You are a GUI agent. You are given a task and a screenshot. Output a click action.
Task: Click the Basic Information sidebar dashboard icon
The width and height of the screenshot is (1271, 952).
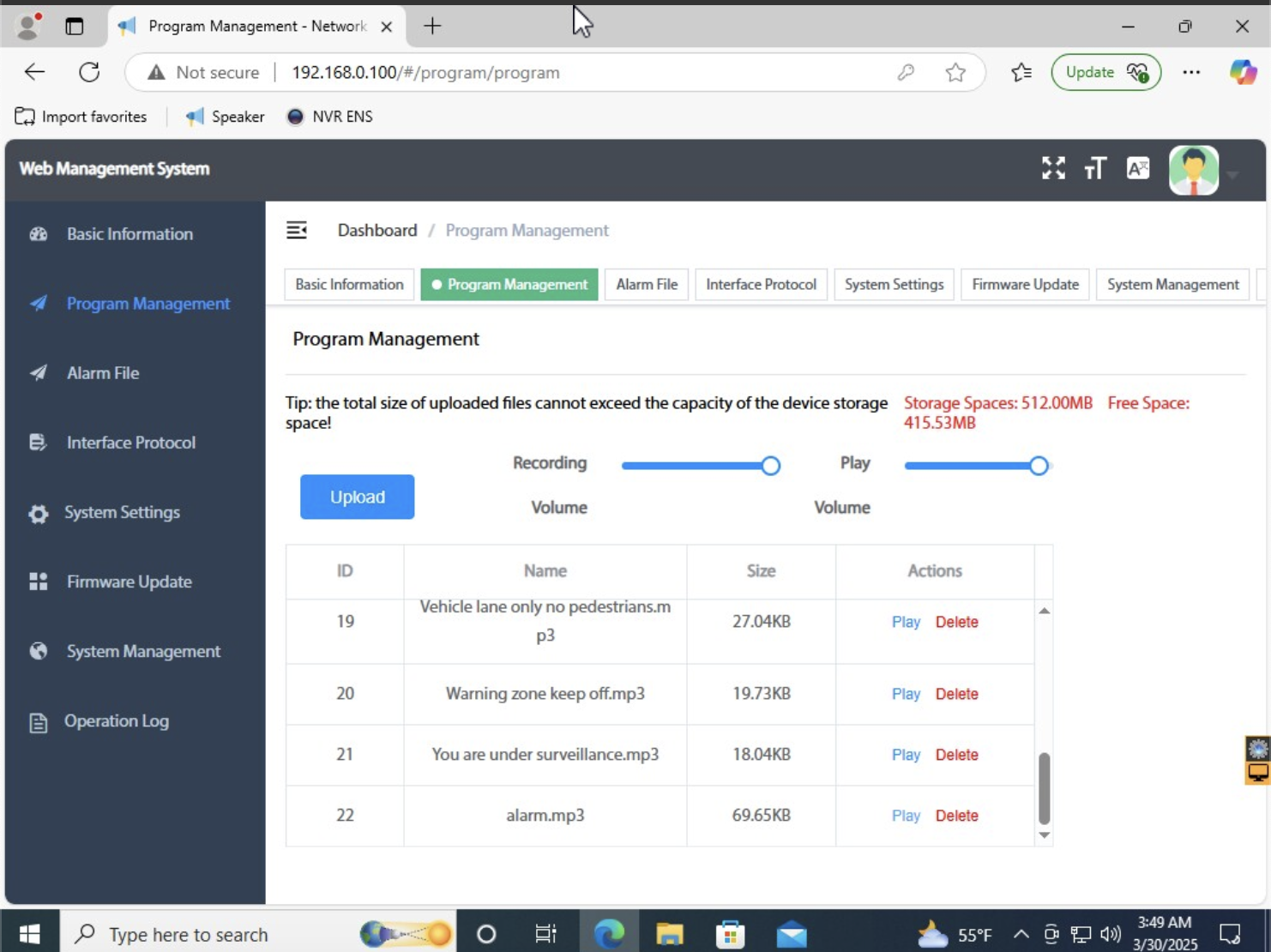pos(39,234)
